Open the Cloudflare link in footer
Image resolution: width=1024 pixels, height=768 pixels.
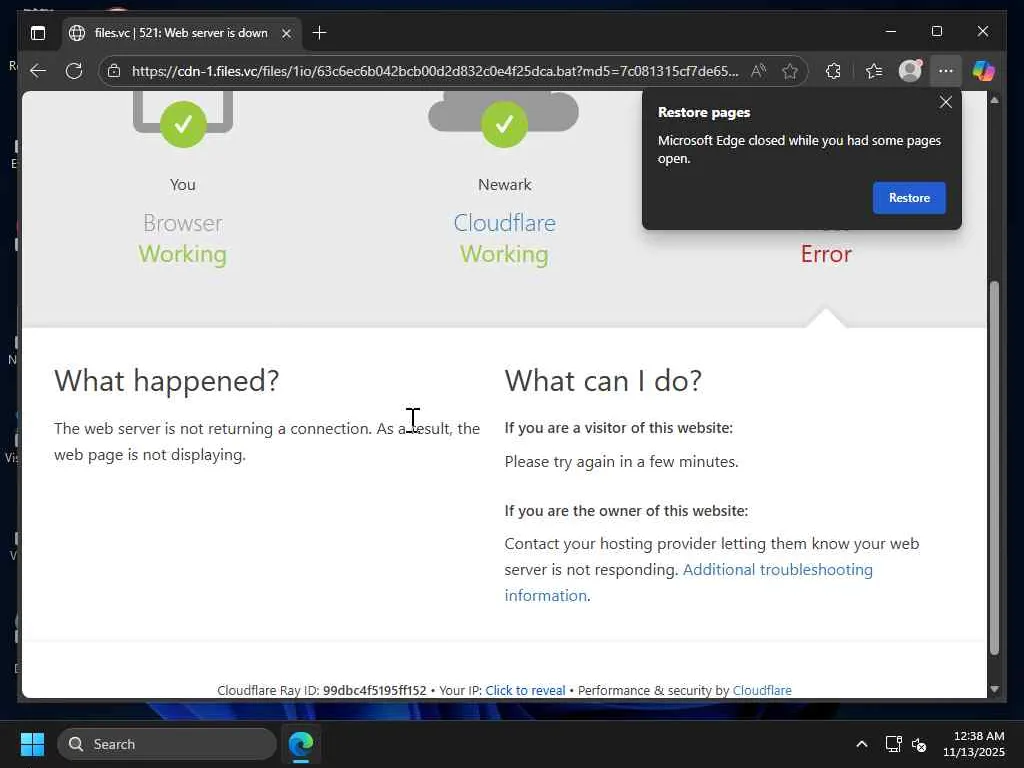point(761,690)
